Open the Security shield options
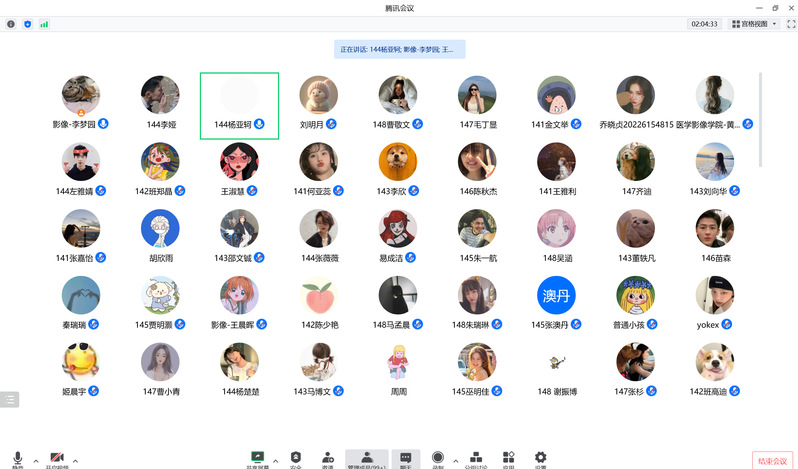This screenshot has height=469, width=798. click(295, 458)
